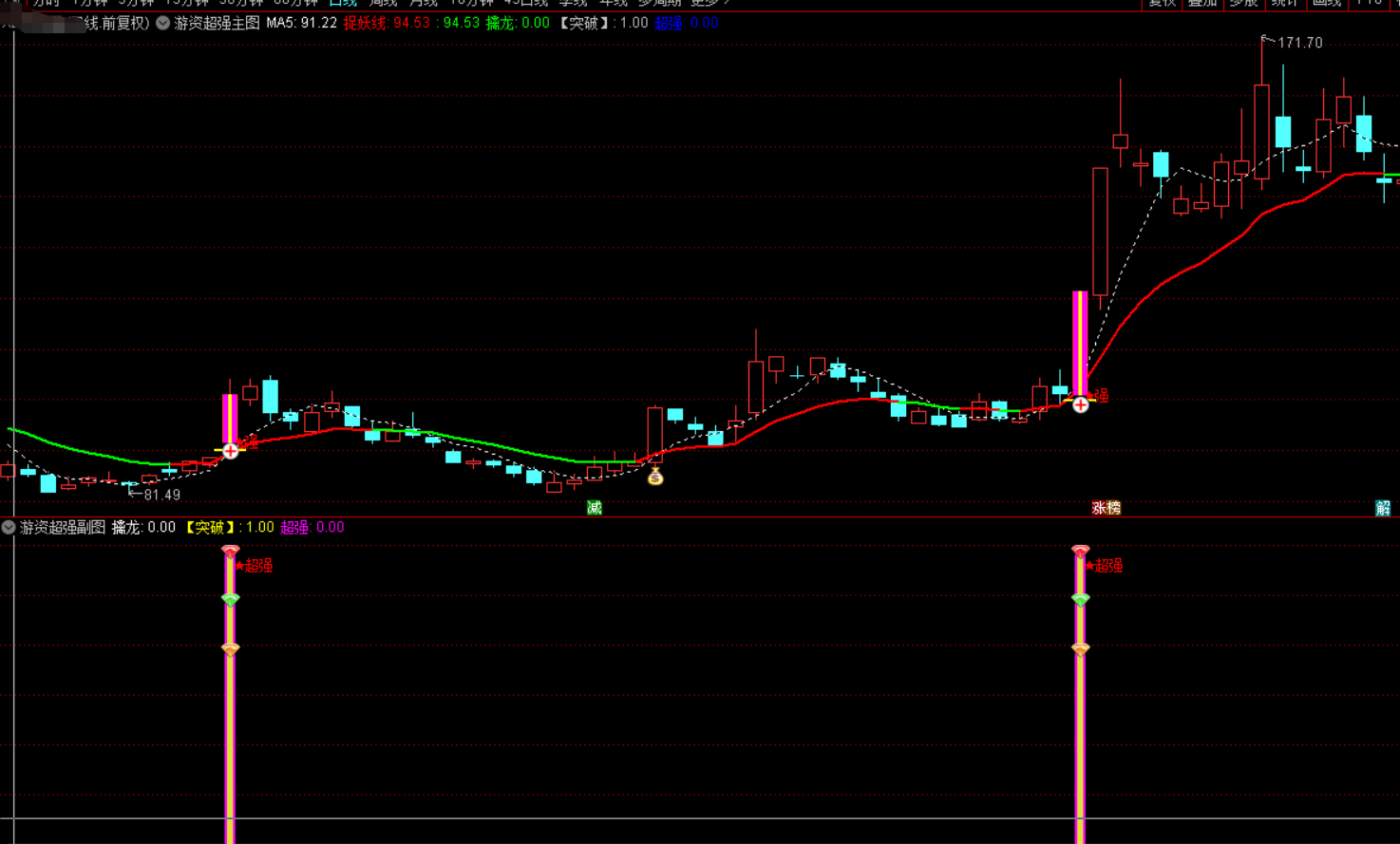
Task: Click main chart 【突破】: 1.00 readout
Action: click(x=602, y=23)
